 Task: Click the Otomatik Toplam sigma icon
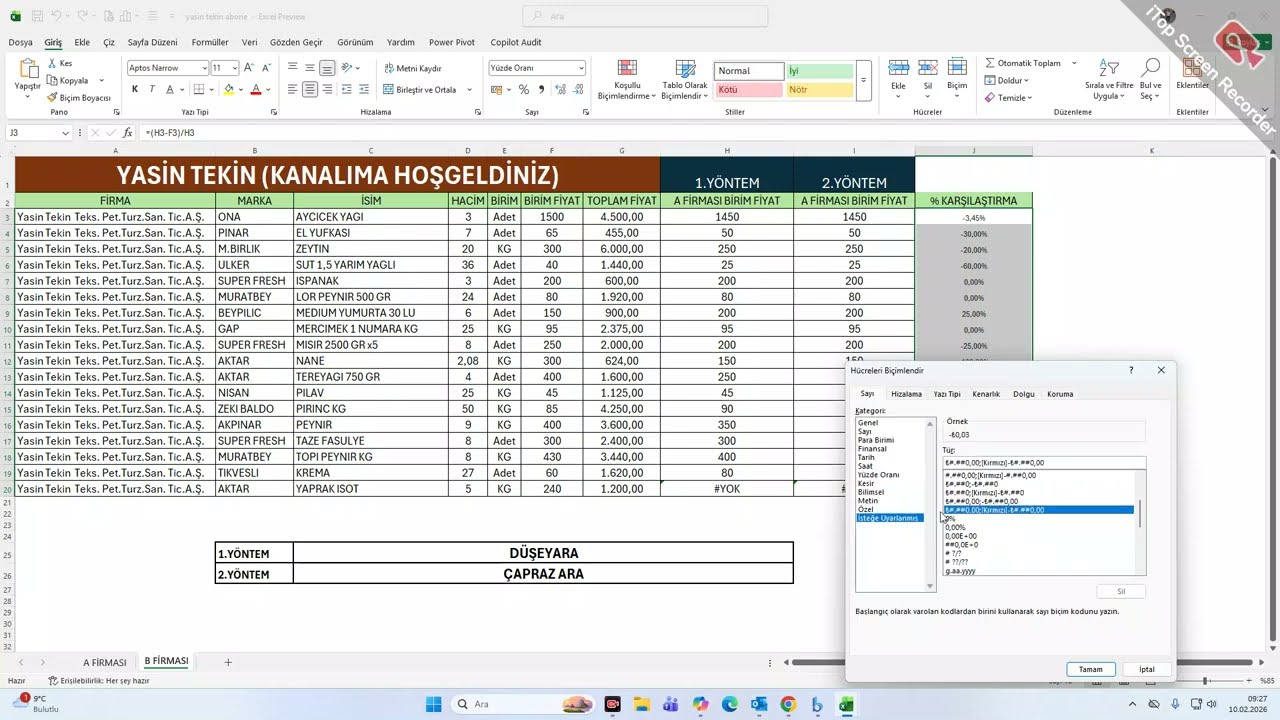tap(990, 63)
